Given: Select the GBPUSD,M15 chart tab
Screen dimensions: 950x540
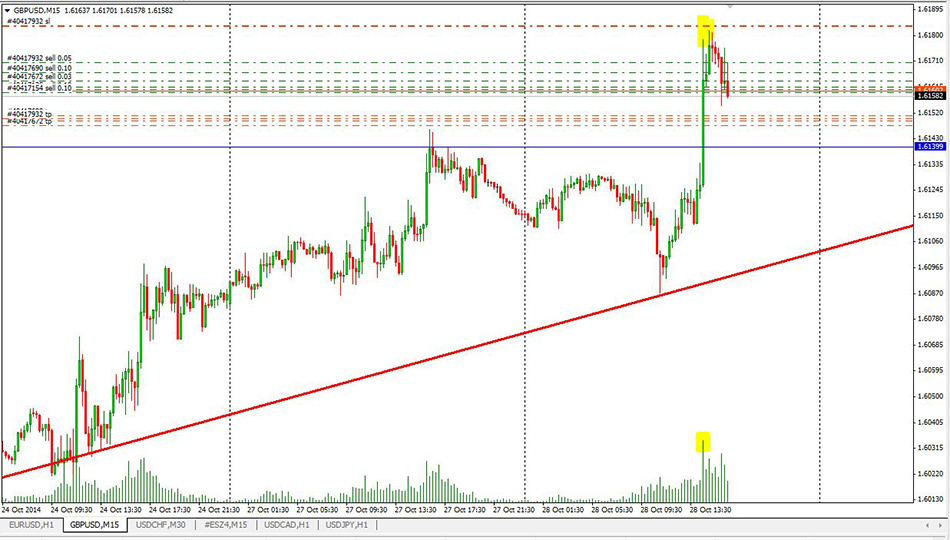Looking at the screenshot, I should pos(96,524).
